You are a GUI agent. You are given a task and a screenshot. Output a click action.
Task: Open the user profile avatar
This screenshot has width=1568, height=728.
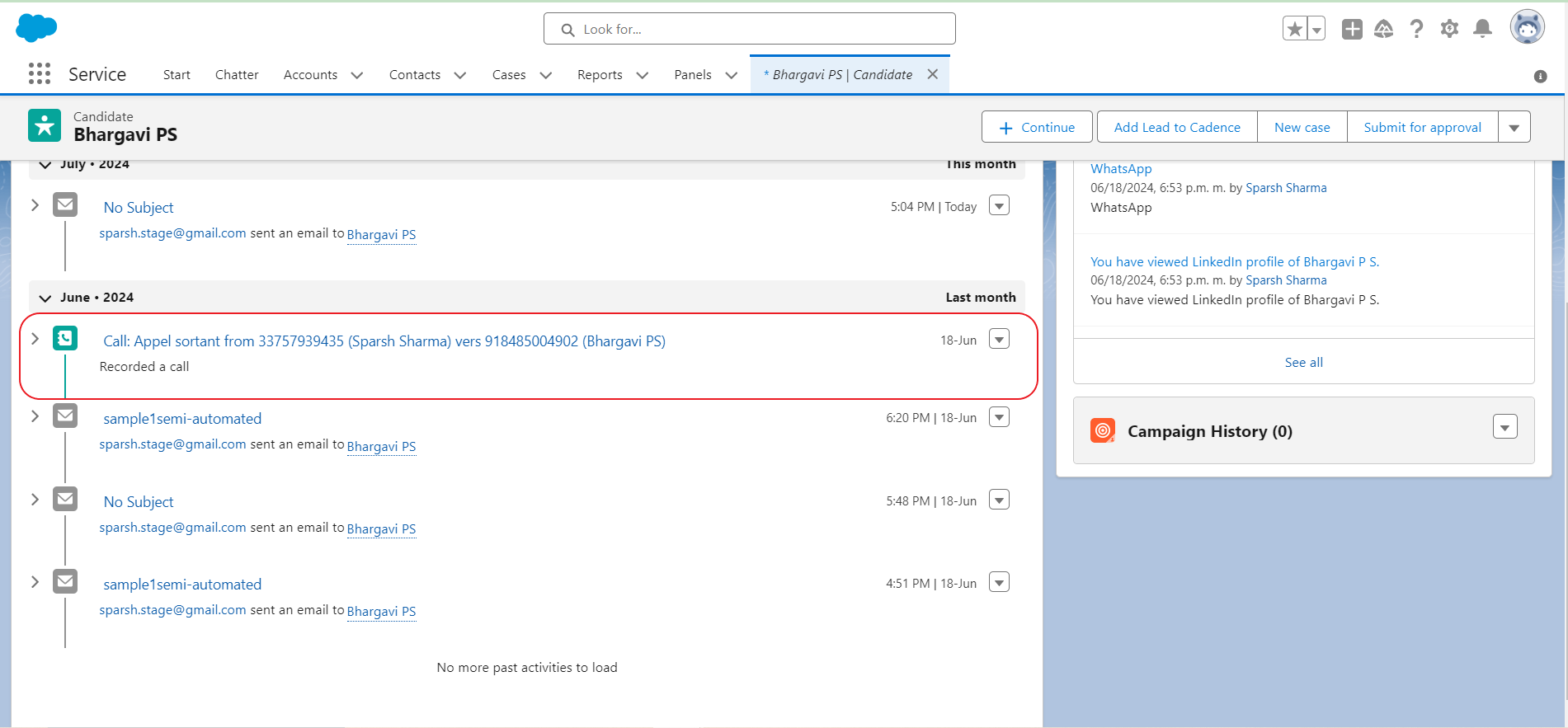pos(1527,27)
